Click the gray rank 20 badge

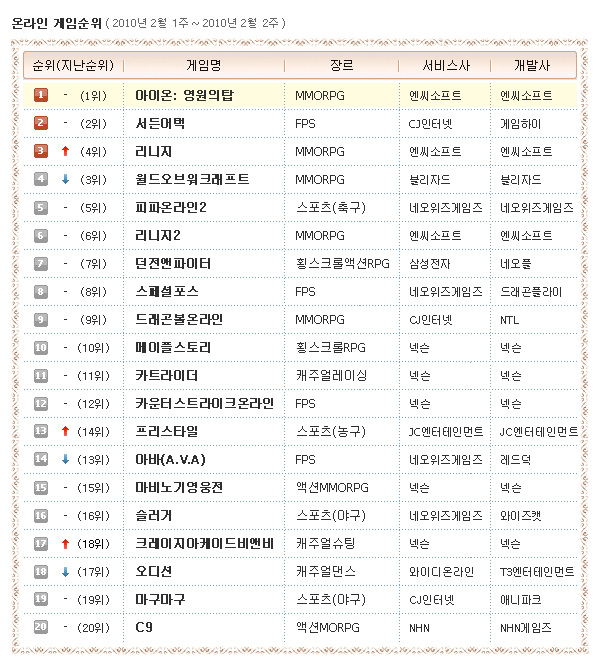(41, 627)
